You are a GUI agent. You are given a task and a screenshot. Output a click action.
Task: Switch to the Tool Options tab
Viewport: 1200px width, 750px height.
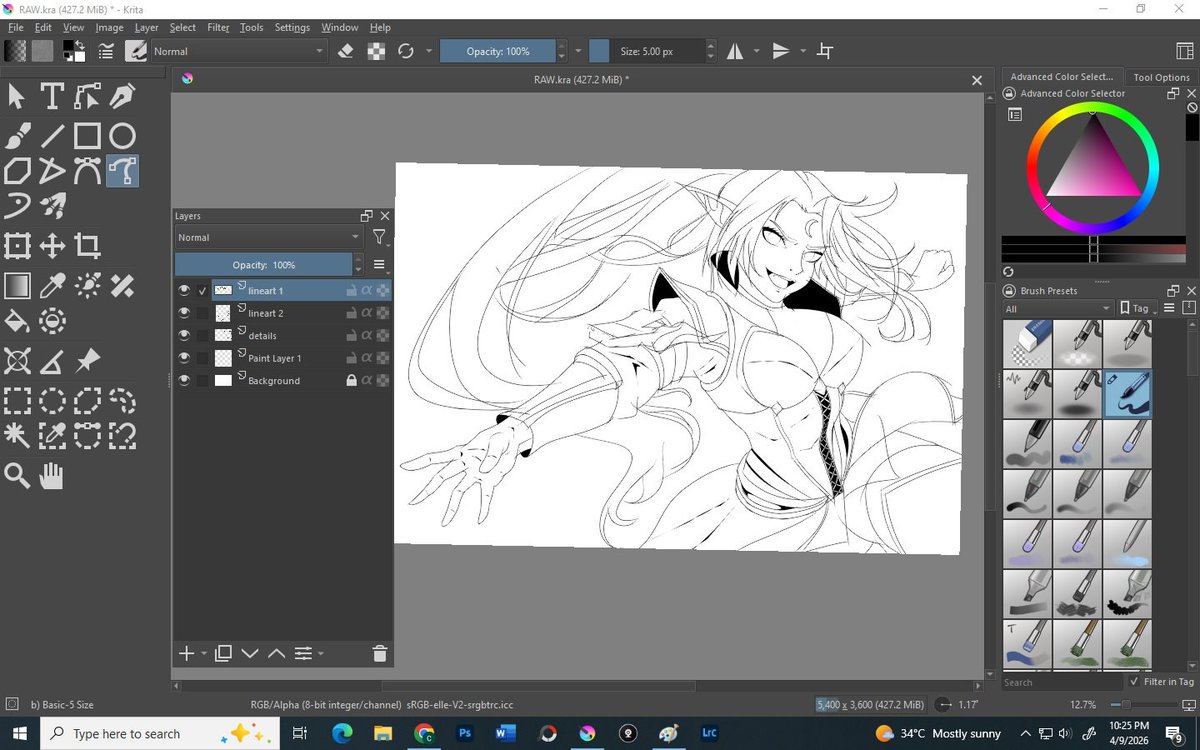pyautogui.click(x=1161, y=77)
